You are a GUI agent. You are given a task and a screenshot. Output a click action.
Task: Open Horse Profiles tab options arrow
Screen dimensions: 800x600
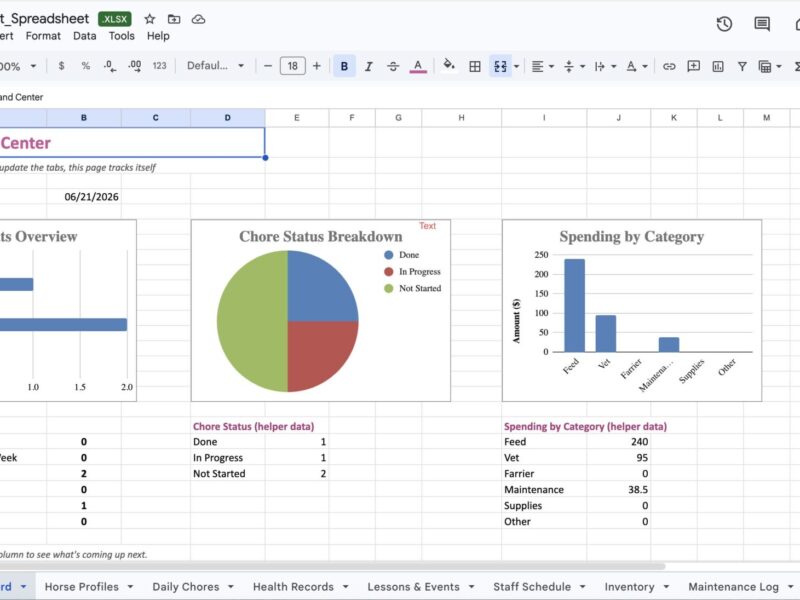click(x=130, y=587)
